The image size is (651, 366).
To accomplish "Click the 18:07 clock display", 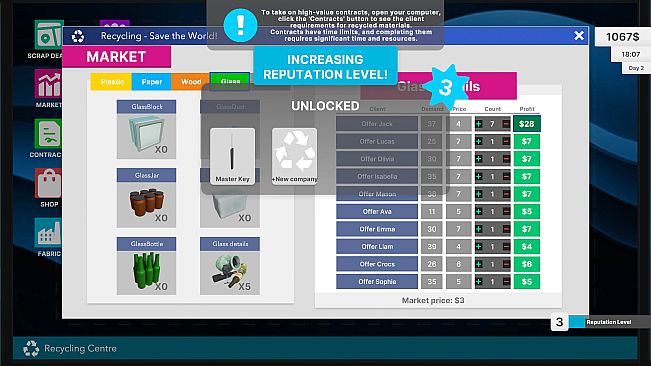I will point(631,54).
